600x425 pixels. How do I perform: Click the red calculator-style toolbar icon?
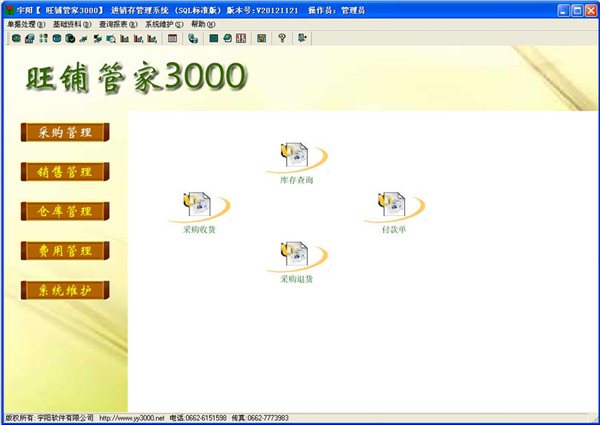pos(241,38)
